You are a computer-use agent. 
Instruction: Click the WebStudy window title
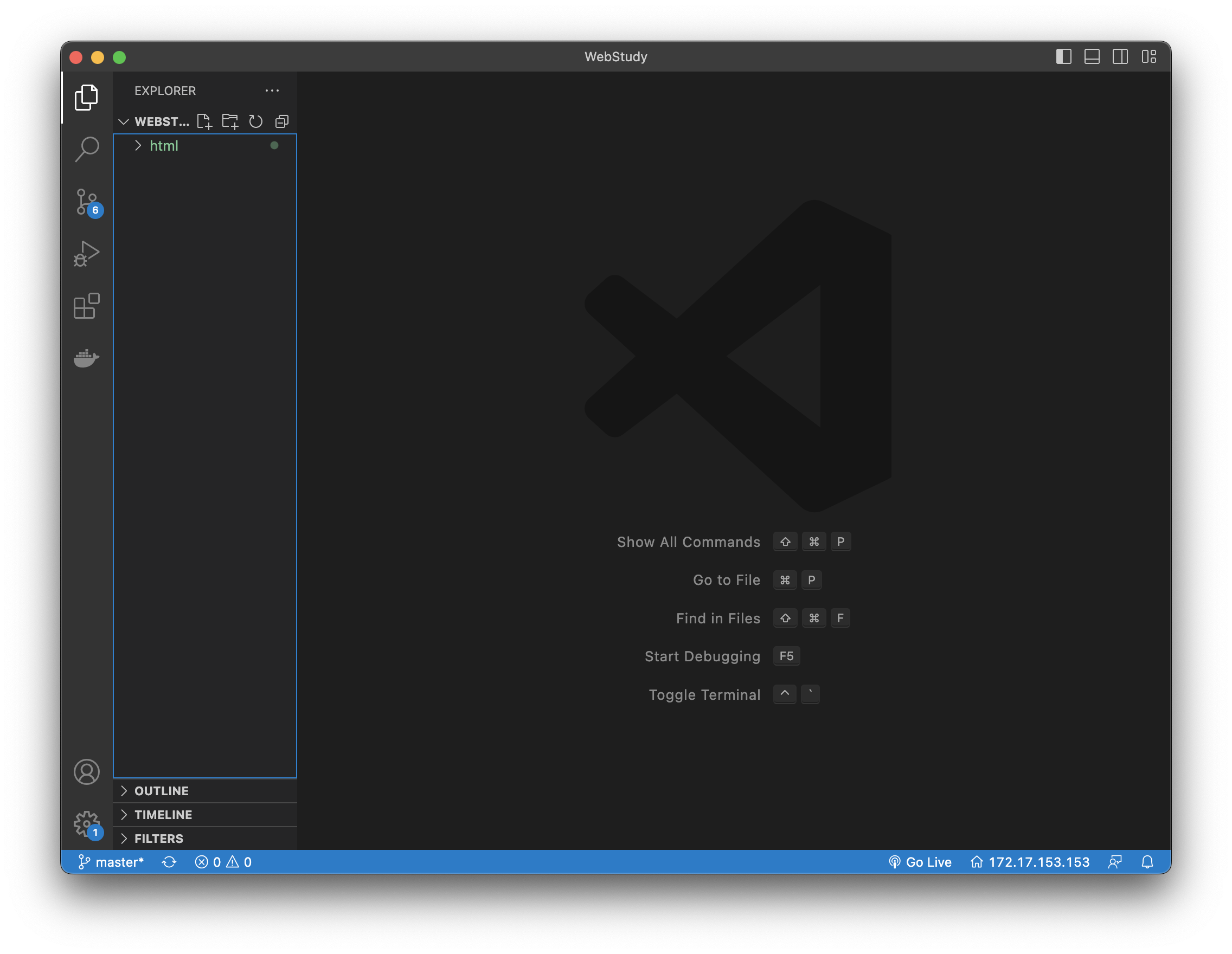tap(615, 56)
